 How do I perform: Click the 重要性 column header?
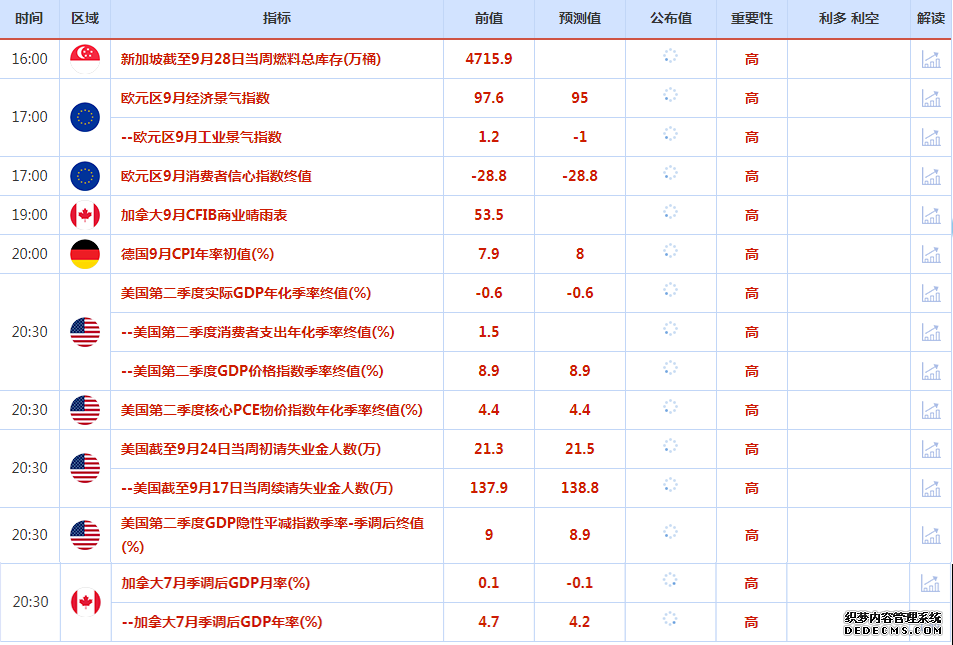pos(751,19)
